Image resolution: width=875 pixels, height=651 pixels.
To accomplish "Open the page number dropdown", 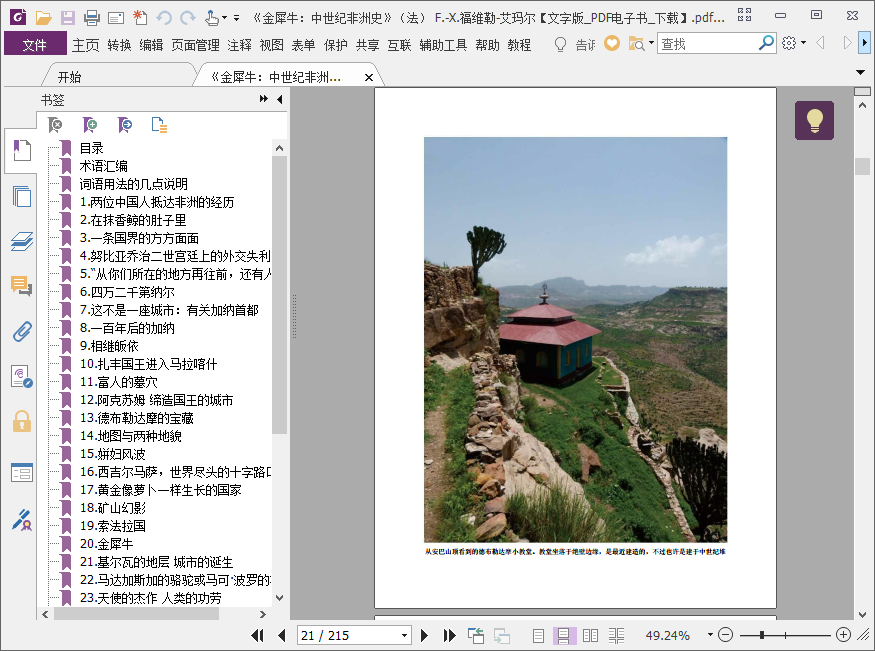I will [405, 635].
